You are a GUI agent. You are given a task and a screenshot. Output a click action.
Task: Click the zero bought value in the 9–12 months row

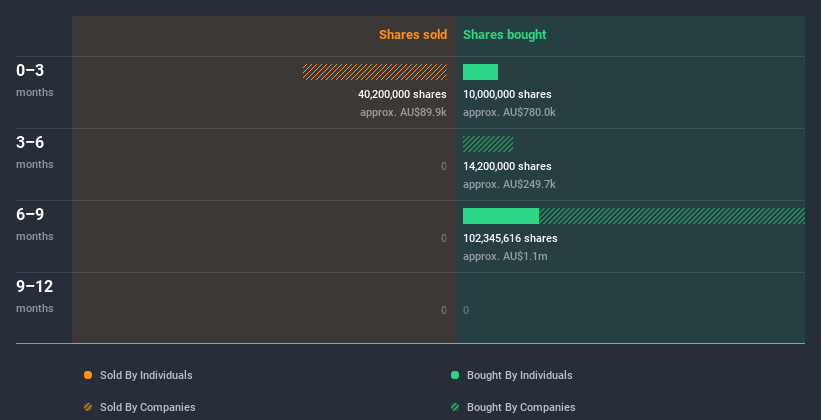pos(466,310)
